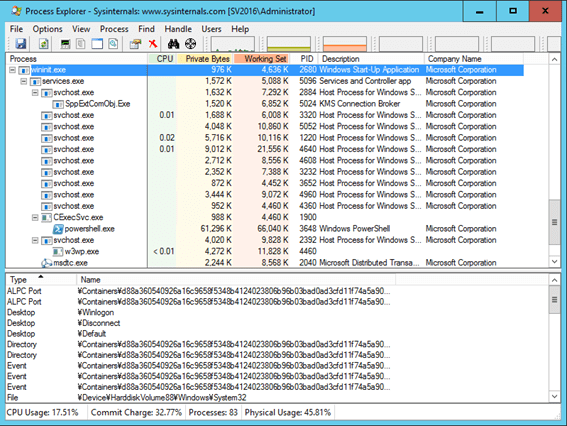Viewport: 567px width, 426px height.
Task: Click the msdtc.exe process icon
Action: click(x=47, y=263)
